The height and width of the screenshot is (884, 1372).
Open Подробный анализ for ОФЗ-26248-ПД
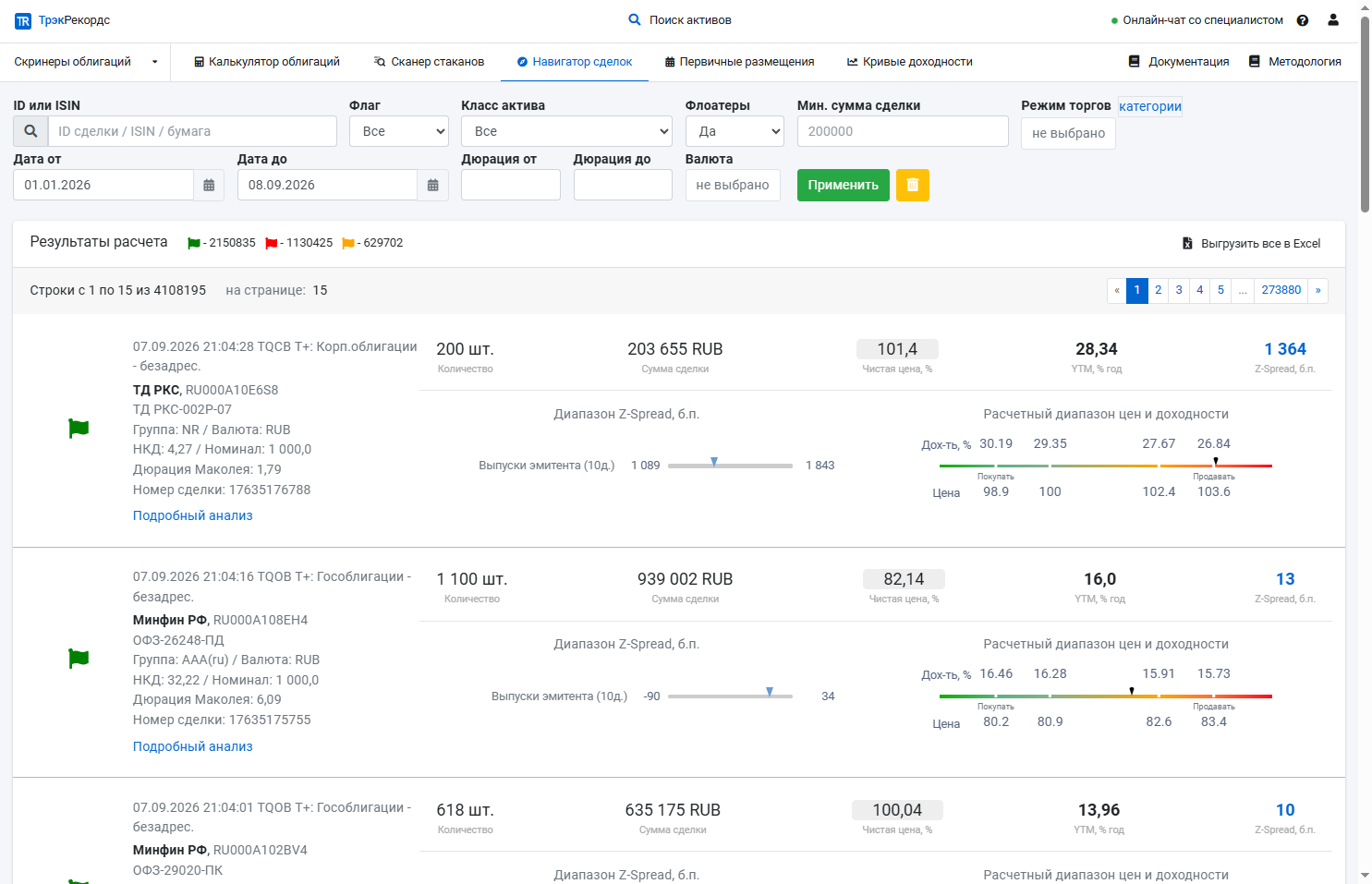[x=192, y=746]
